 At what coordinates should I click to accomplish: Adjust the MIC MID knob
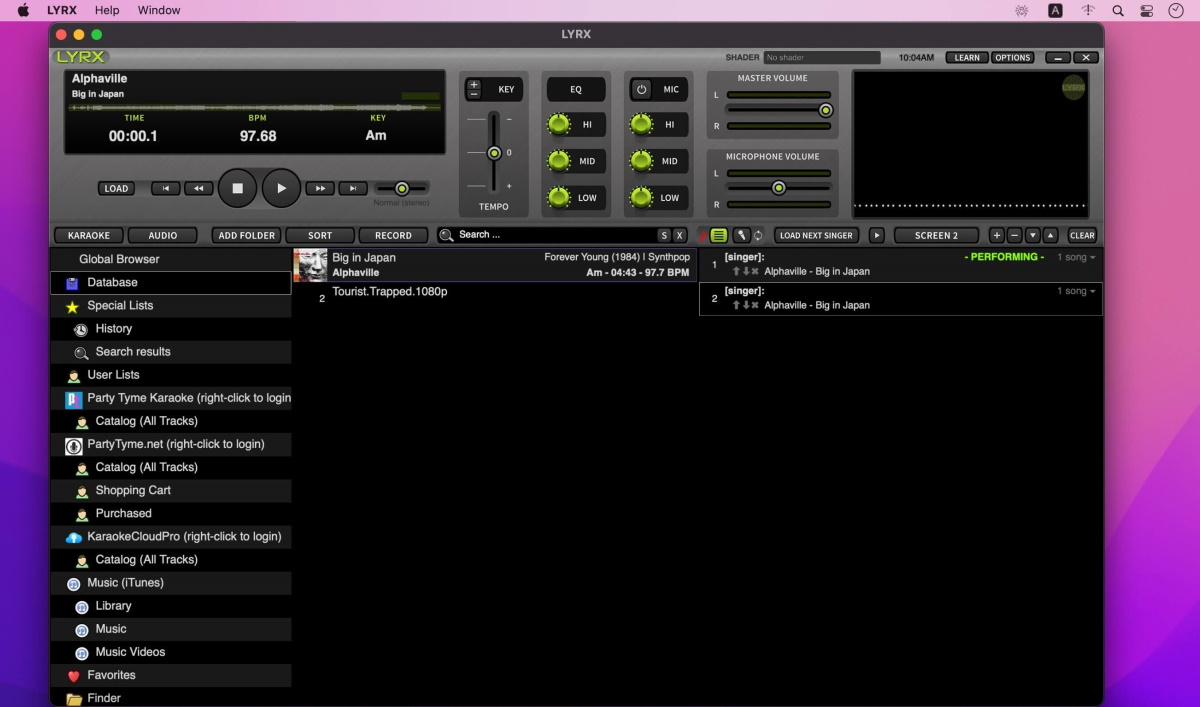(x=641, y=161)
